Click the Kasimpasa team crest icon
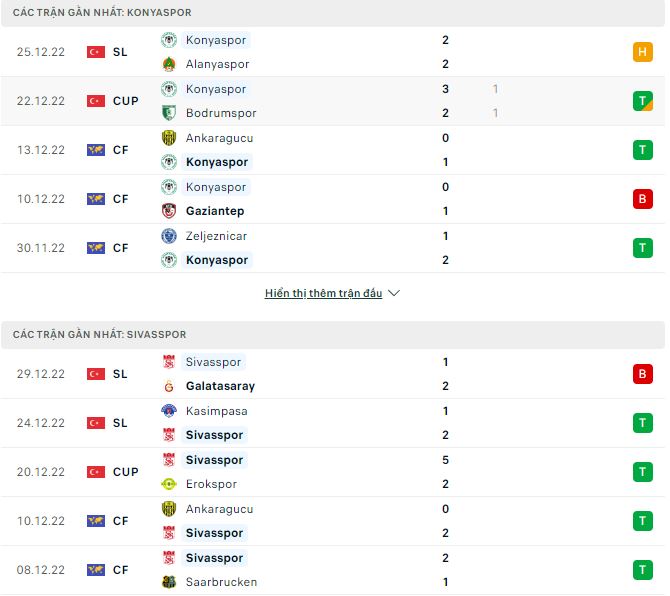Screen dimensions: 670x596 point(169,411)
